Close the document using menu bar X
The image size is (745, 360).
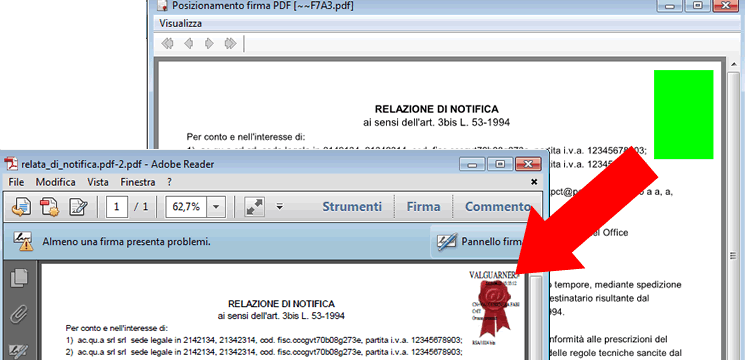pos(534,182)
